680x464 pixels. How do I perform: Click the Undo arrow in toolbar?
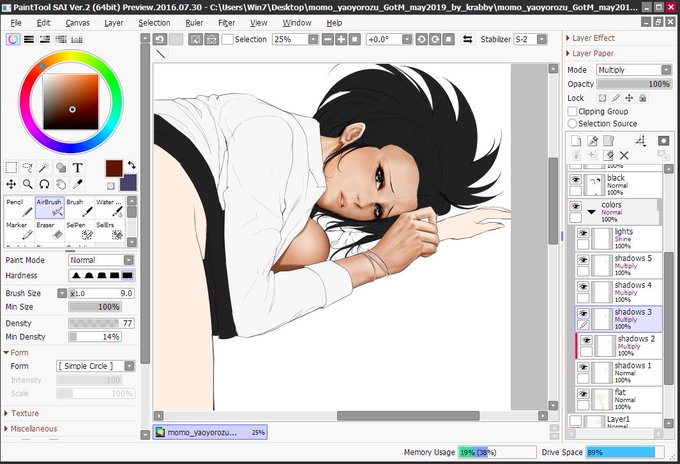tap(160, 39)
